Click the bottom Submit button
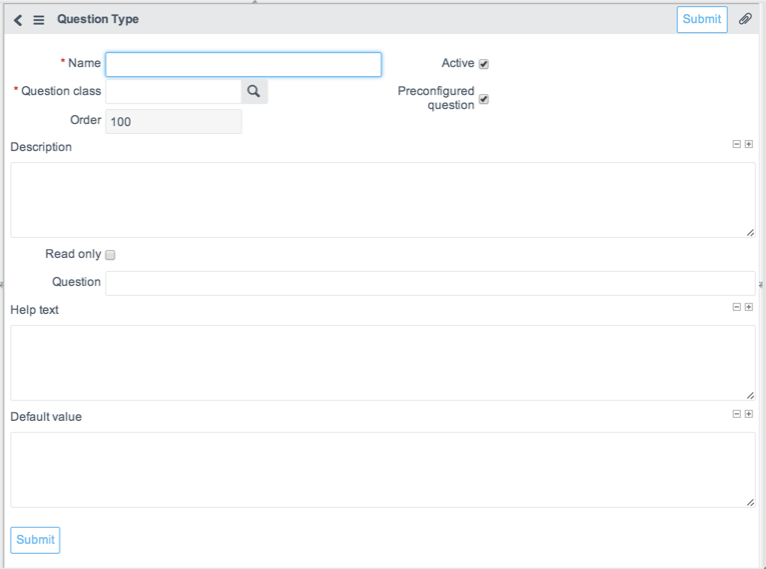Screen dimensions: 766x569 pos(35,540)
